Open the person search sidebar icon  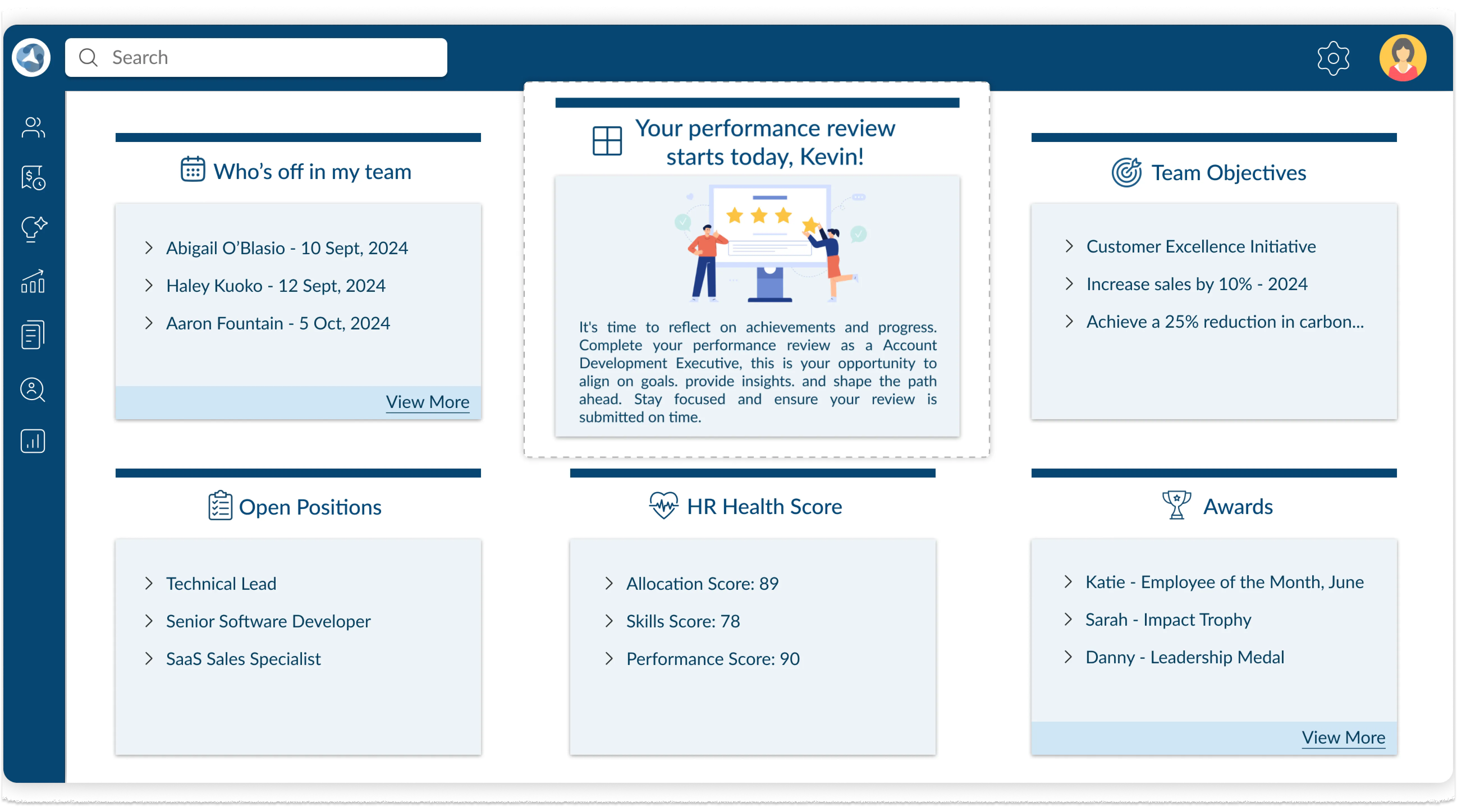[x=33, y=390]
